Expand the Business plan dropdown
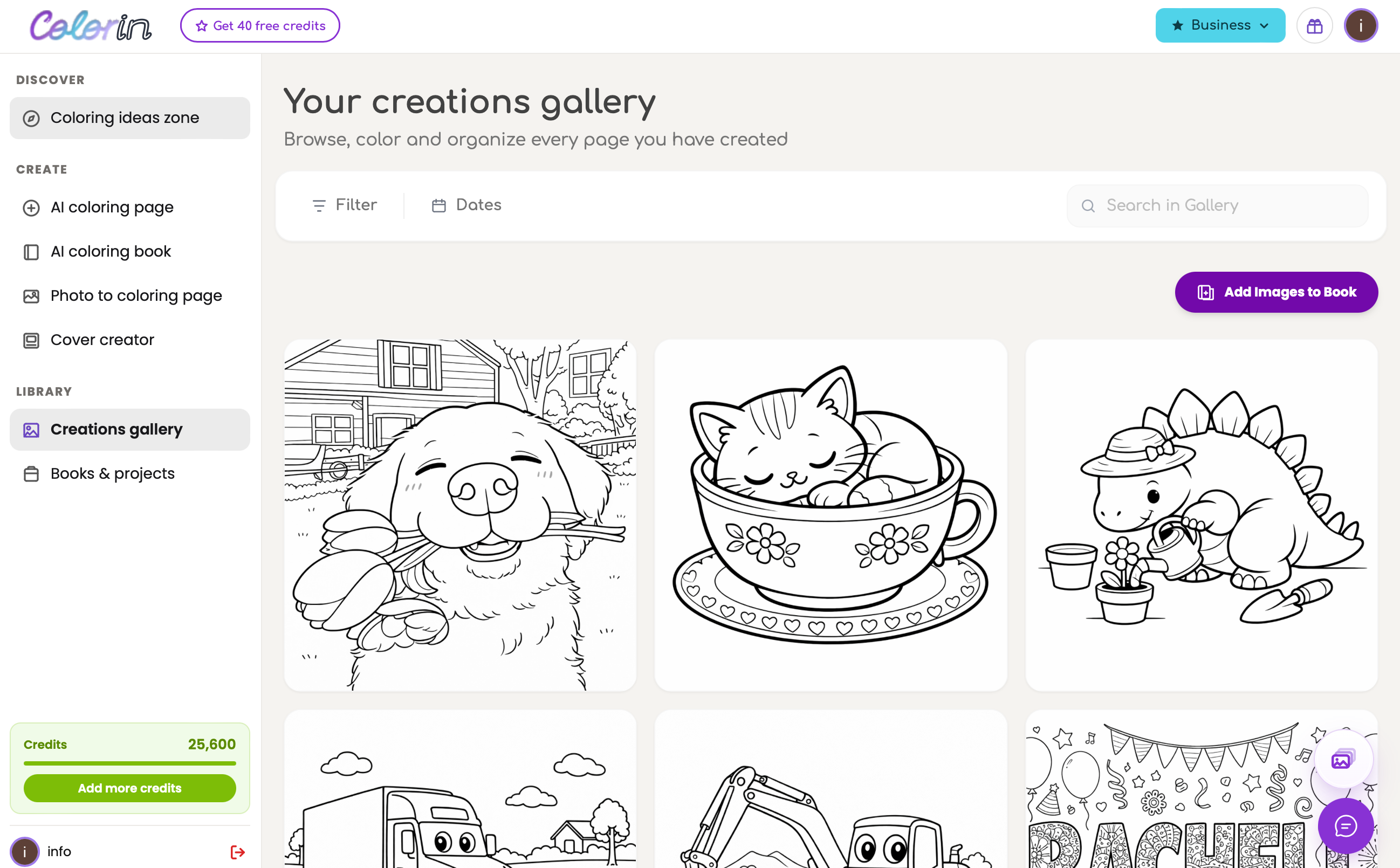Viewport: 1400px width, 868px height. (1220, 25)
